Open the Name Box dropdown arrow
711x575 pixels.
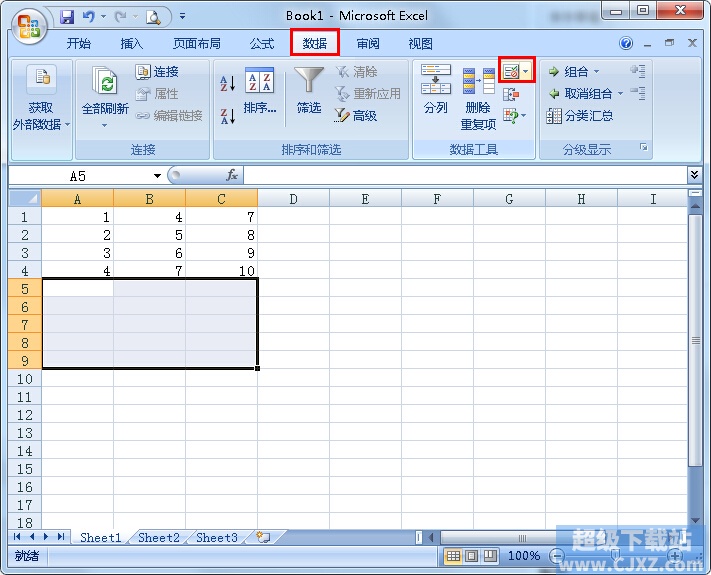pos(157,176)
